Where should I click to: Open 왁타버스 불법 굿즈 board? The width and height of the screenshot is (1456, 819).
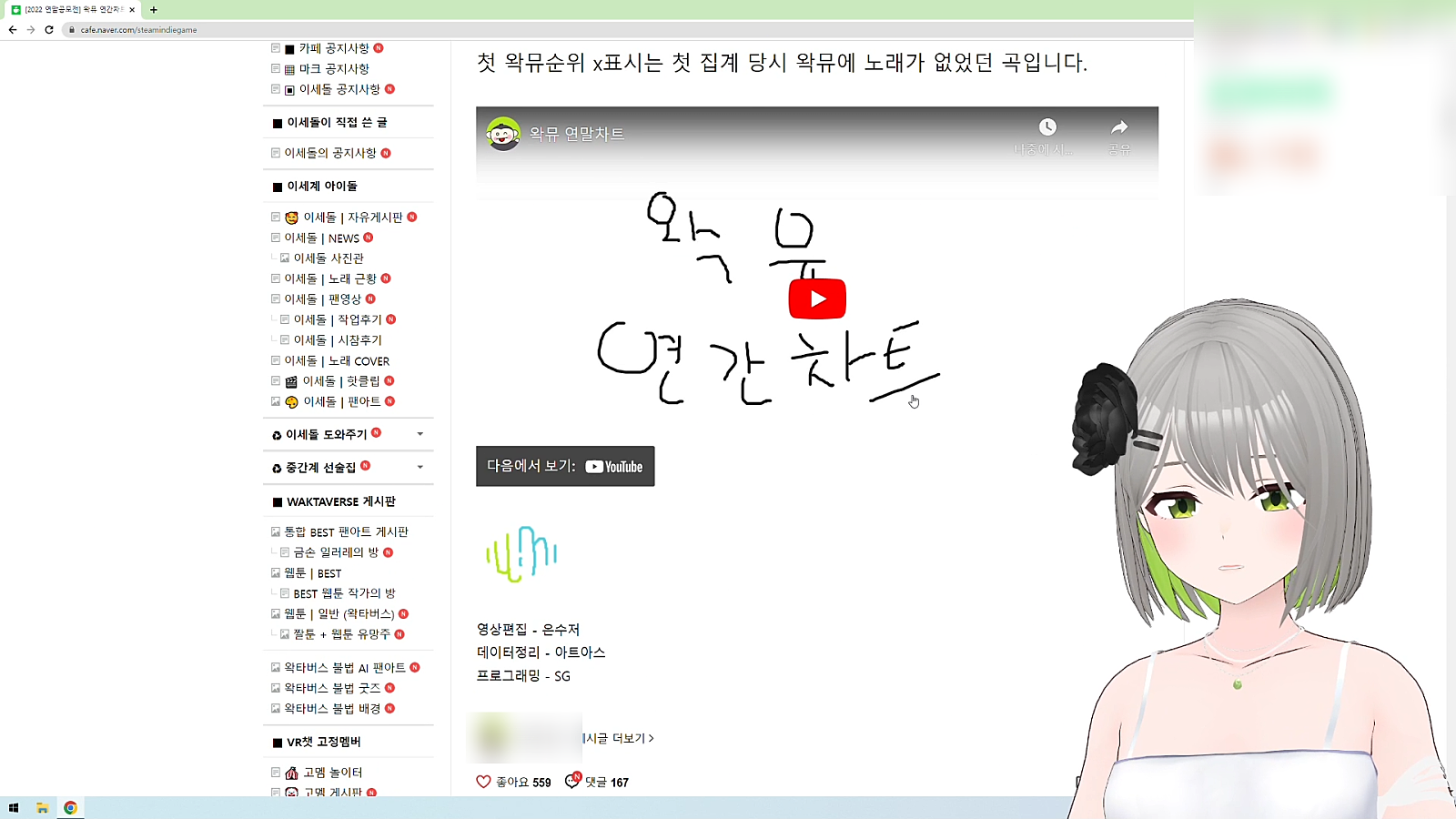pos(332,688)
